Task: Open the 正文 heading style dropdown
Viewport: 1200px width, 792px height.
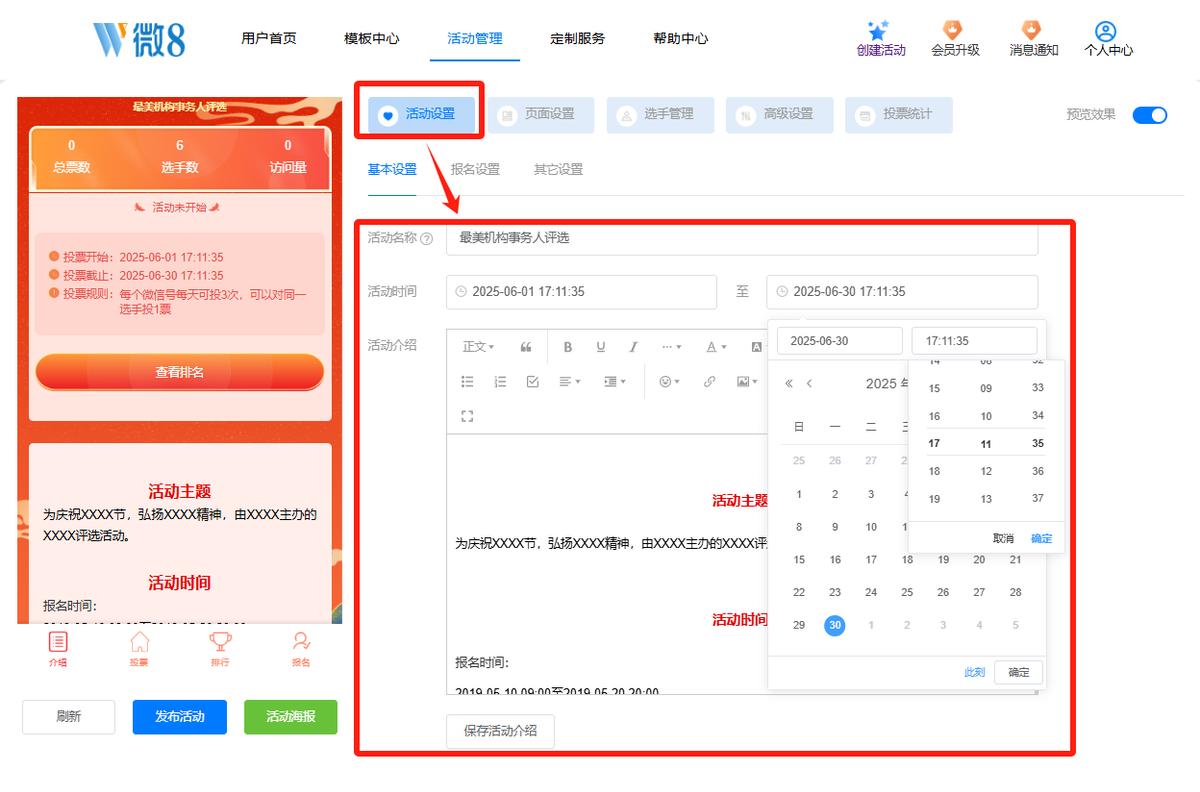Action: coord(479,347)
